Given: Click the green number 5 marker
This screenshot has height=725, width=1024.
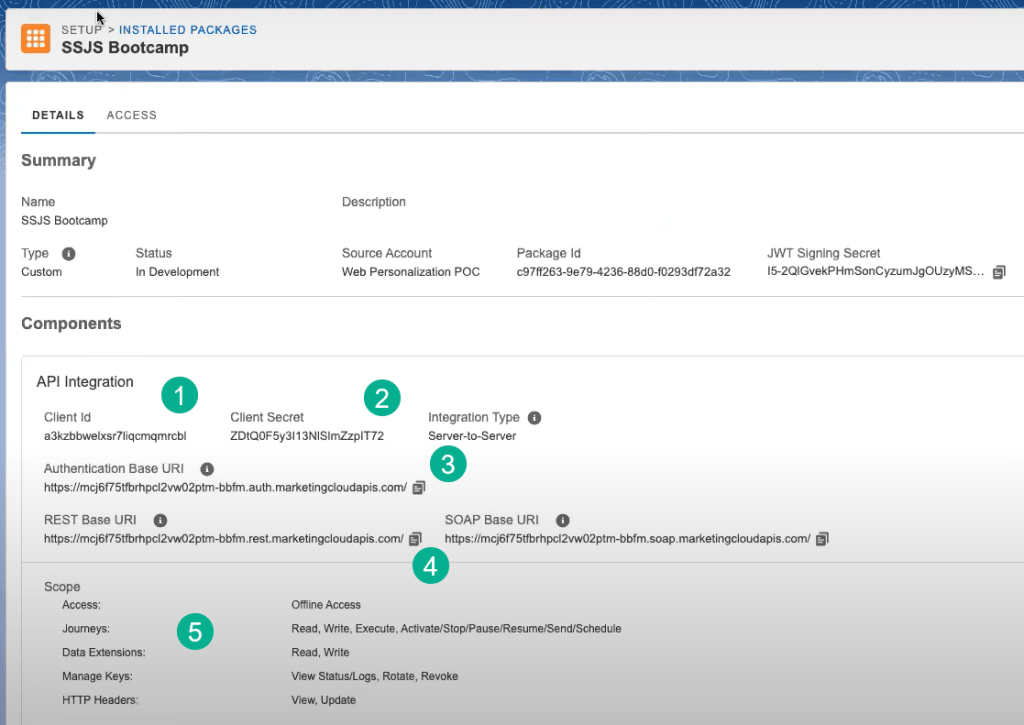Looking at the screenshot, I should pos(195,632).
